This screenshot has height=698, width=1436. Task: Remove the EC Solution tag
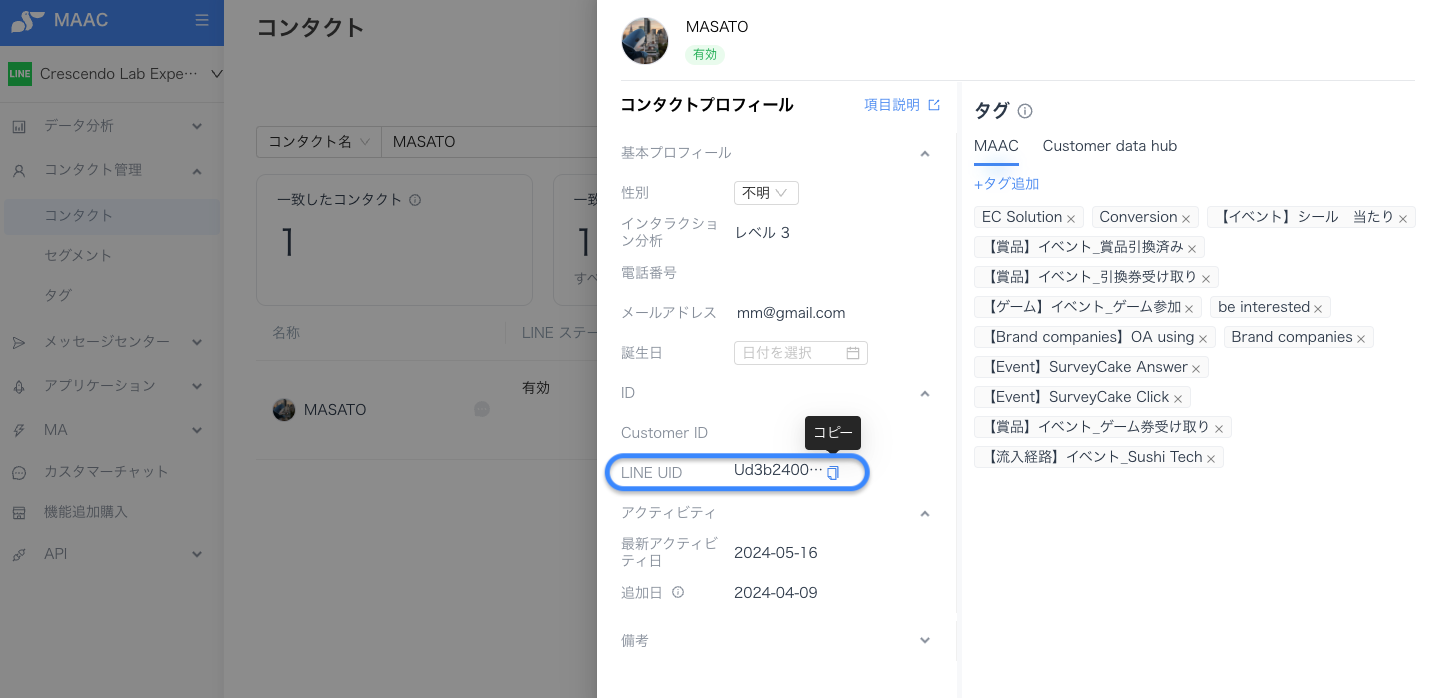(x=1071, y=218)
